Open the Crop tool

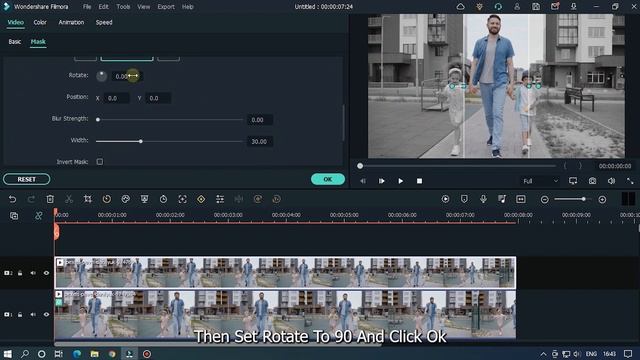88,199
